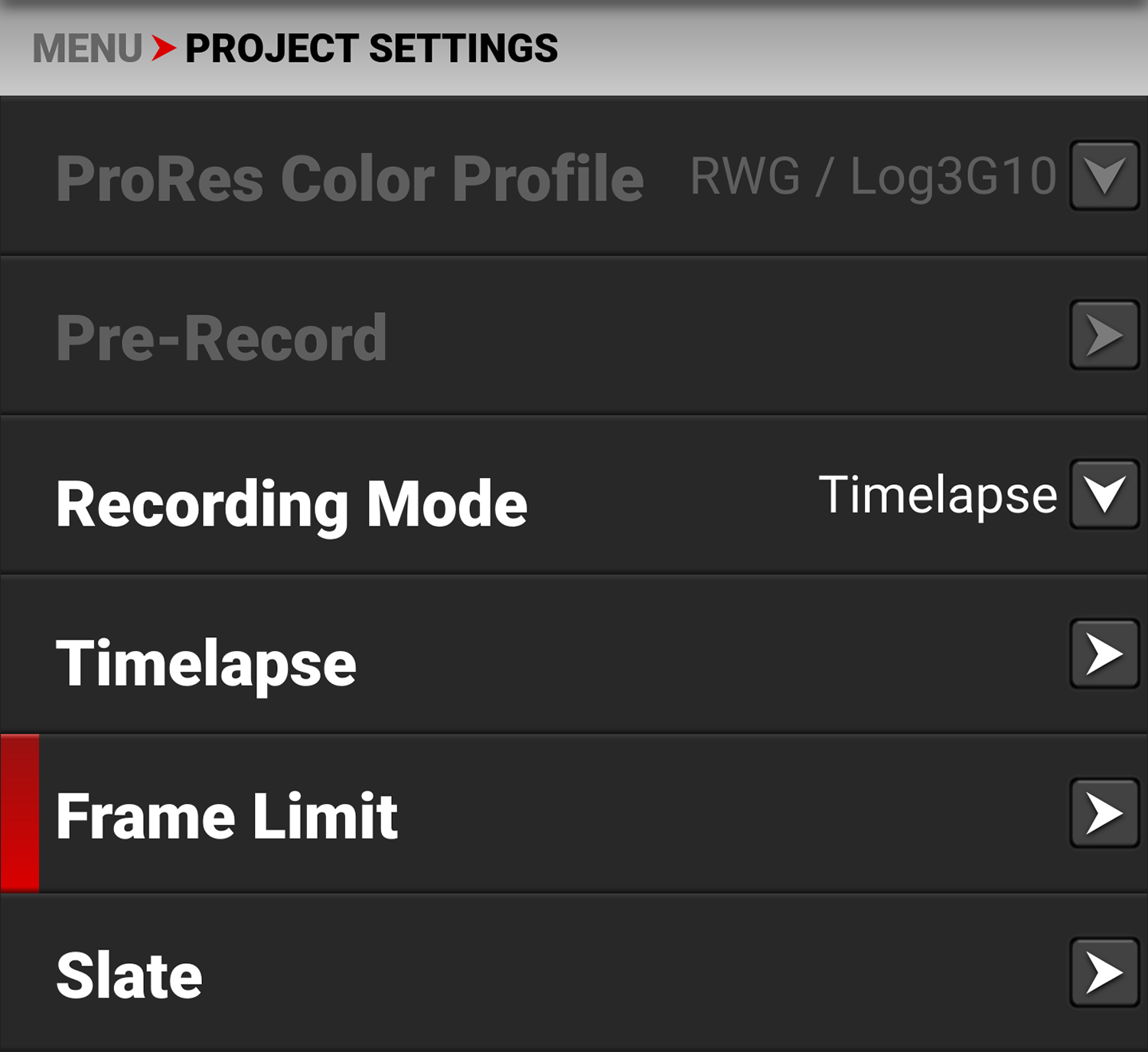
Task: Select the Pre-Record setting label
Action: click(x=222, y=337)
